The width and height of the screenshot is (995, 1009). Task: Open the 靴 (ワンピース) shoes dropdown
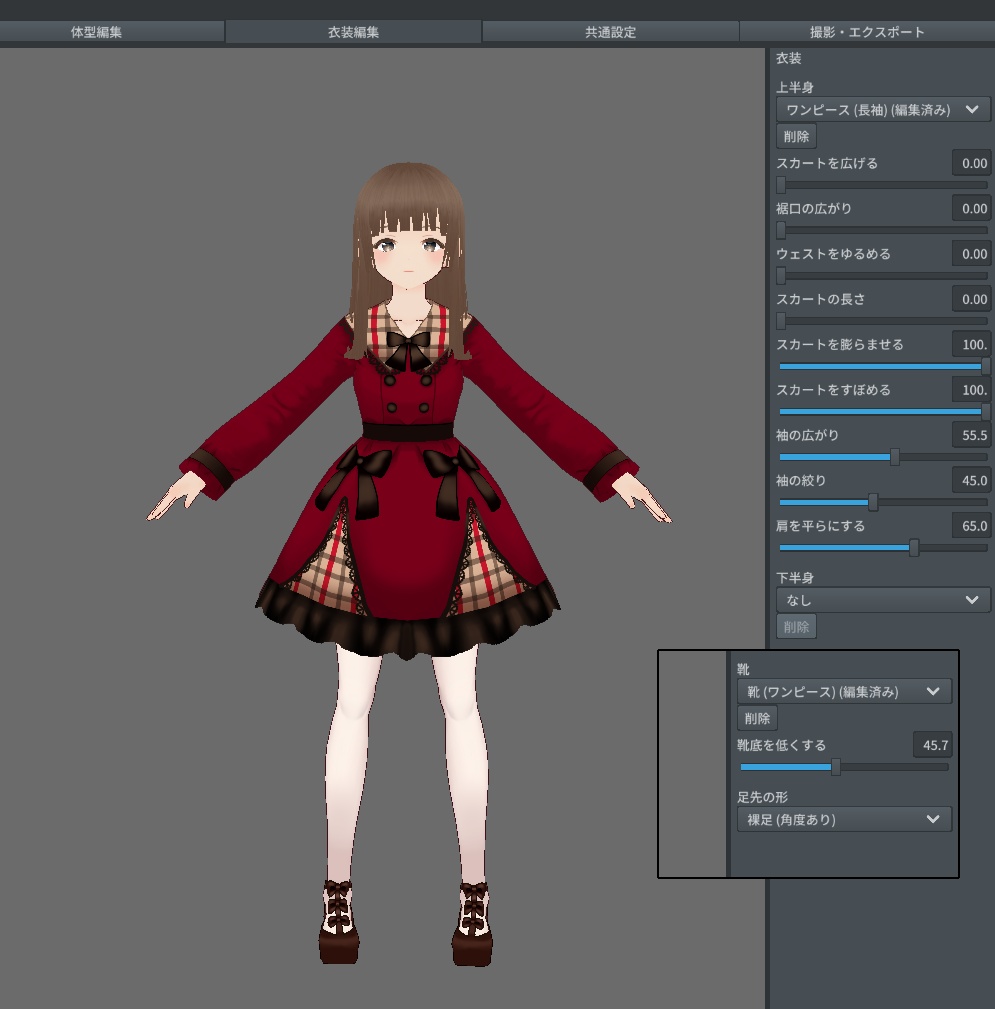[843, 691]
